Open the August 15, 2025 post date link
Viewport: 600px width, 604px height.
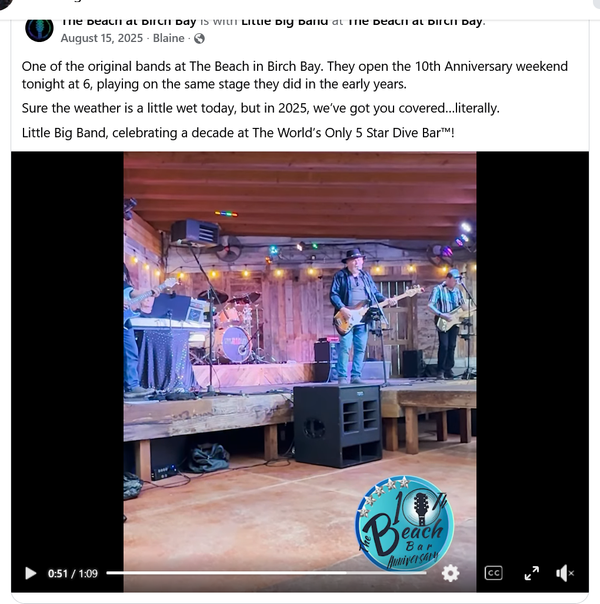click(x=102, y=38)
